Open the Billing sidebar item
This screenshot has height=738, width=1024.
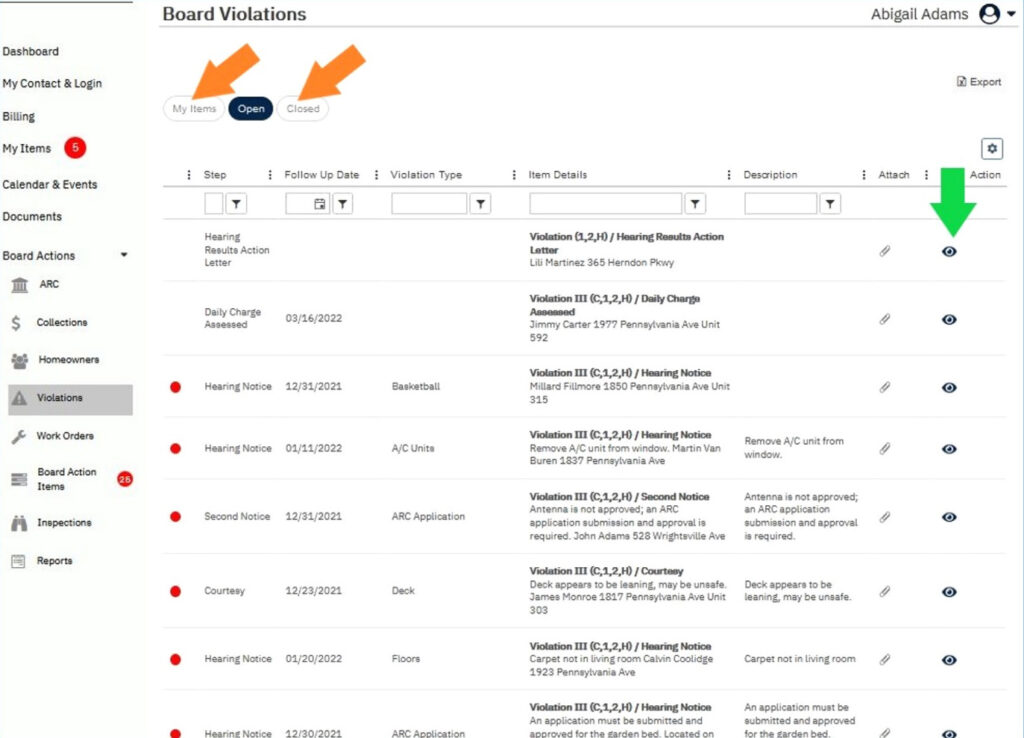click(x=18, y=116)
